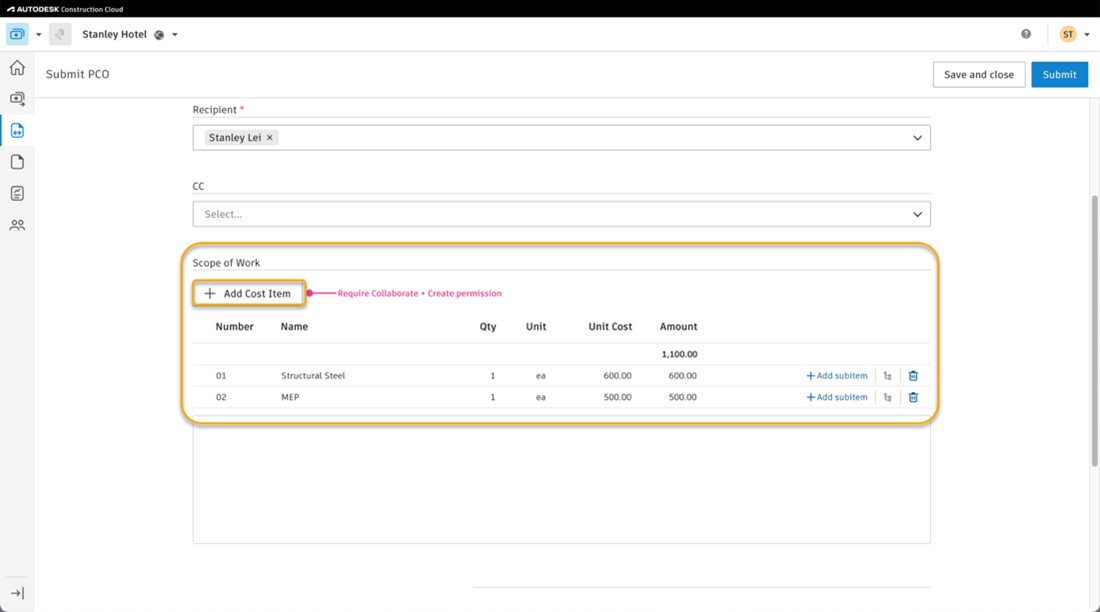The width and height of the screenshot is (1100, 612).
Task: Add subitem to MEP row
Action: coord(837,397)
